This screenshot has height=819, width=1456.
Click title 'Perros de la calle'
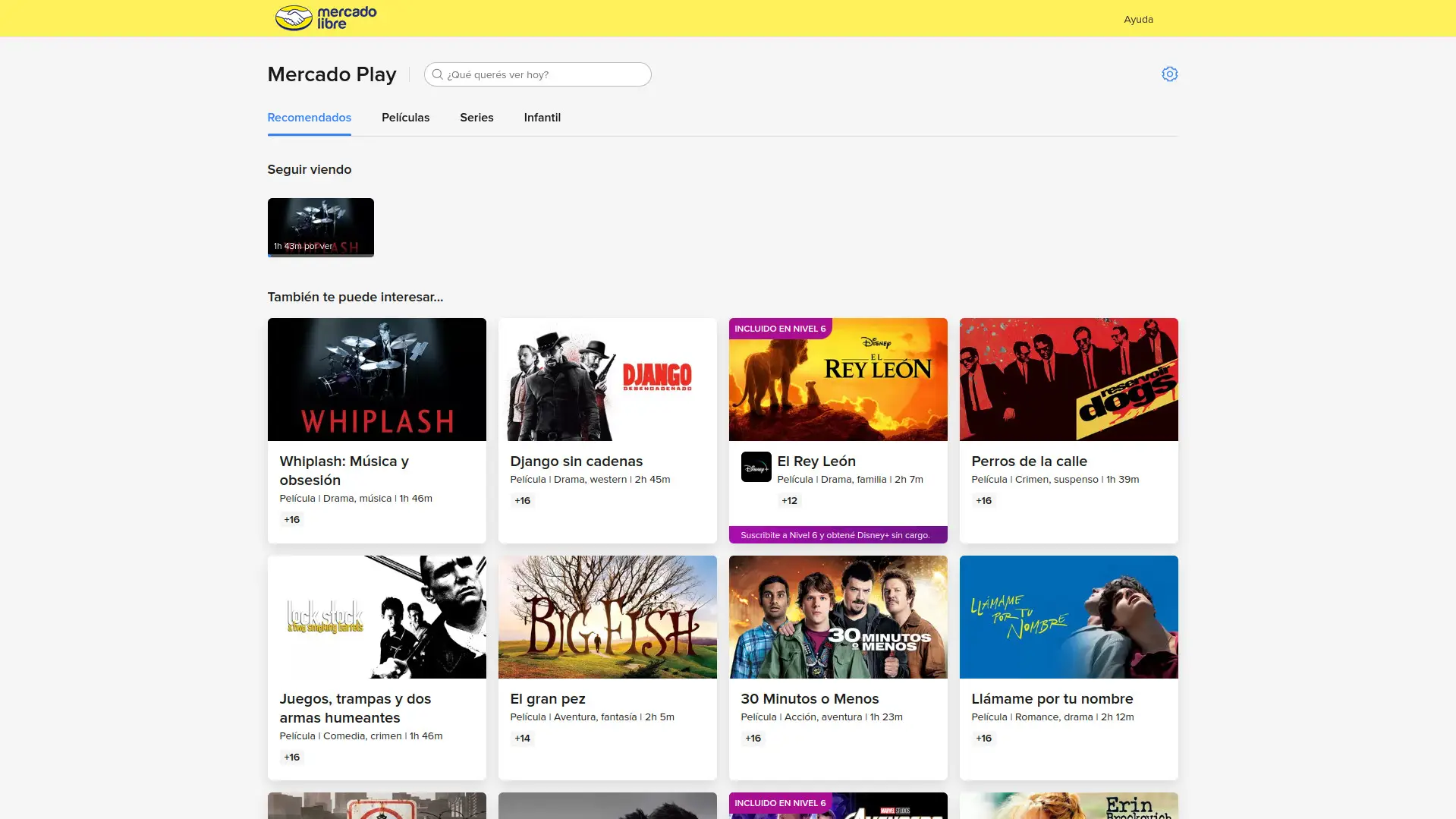click(x=1029, y=461)
